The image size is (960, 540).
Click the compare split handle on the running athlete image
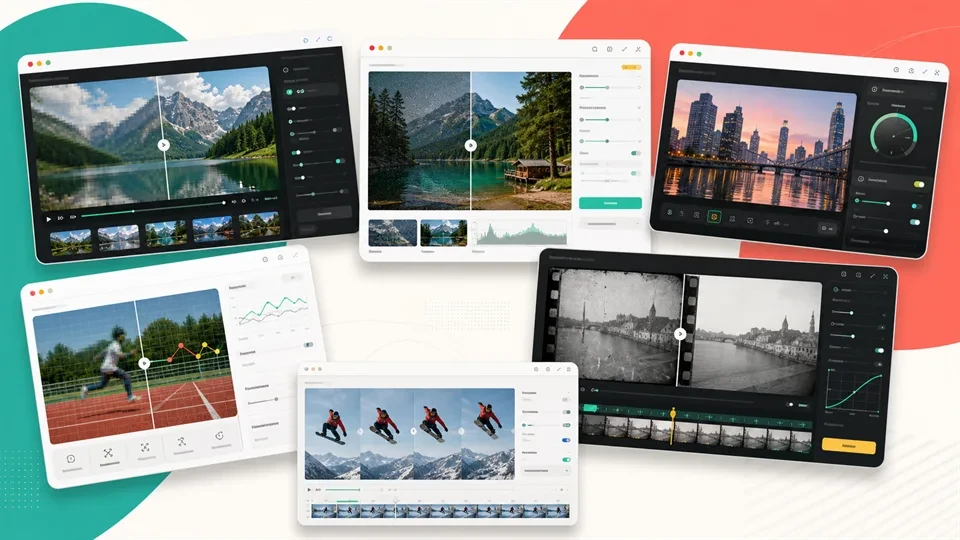144,363
